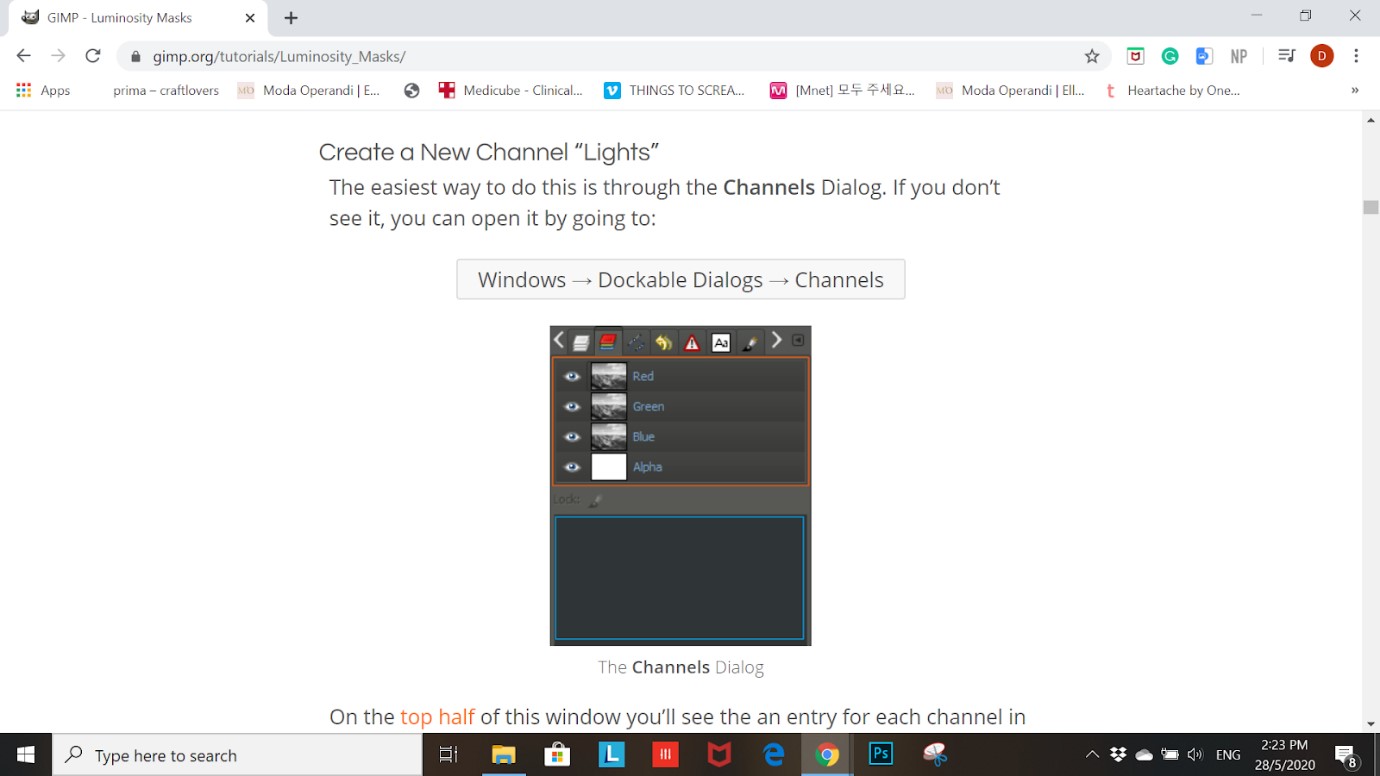1380x776 pixels.
Task: Open Photoshop from the taskbar
Action: tap(881, 754)
